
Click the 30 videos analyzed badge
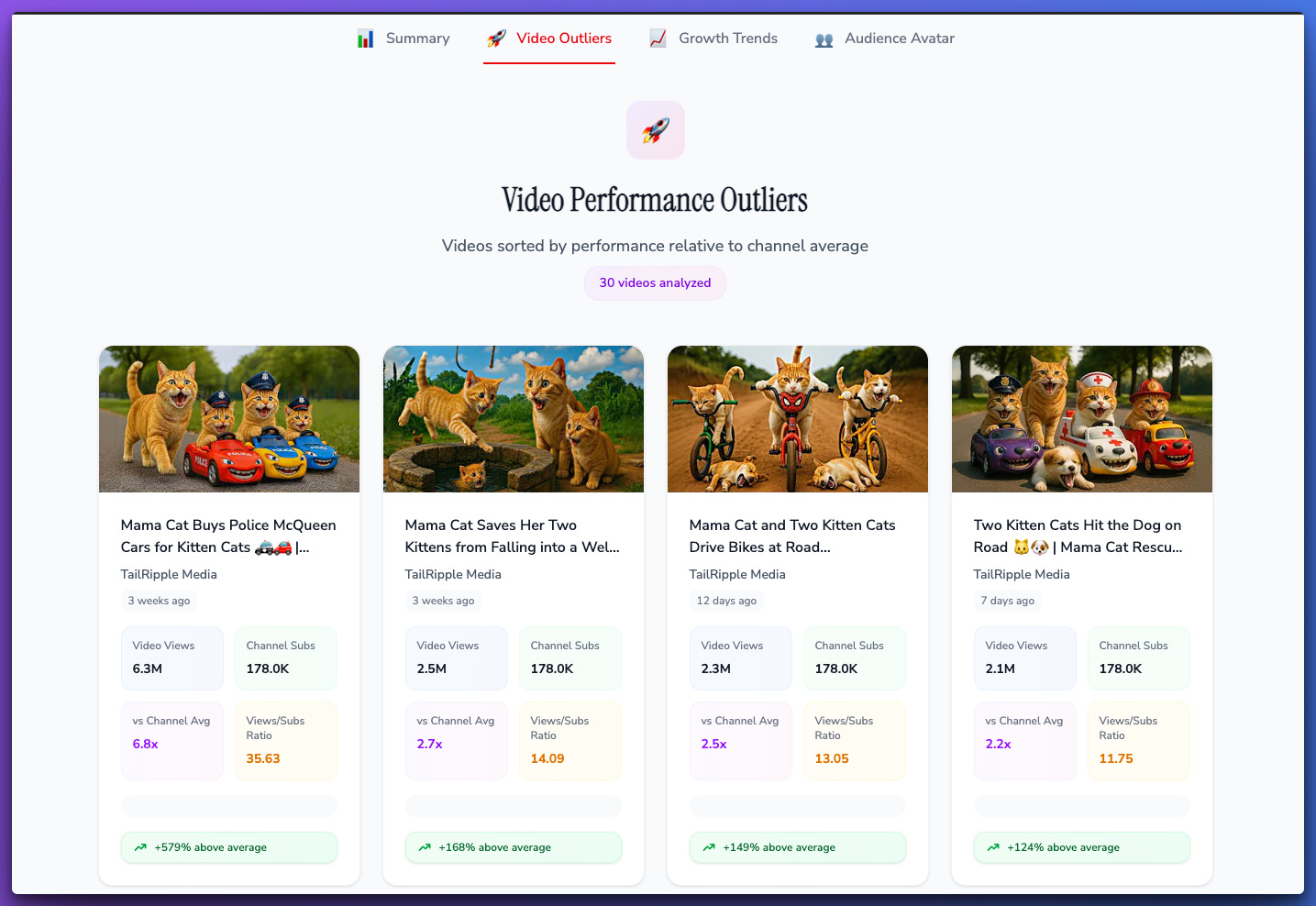(x=655, y=282)
